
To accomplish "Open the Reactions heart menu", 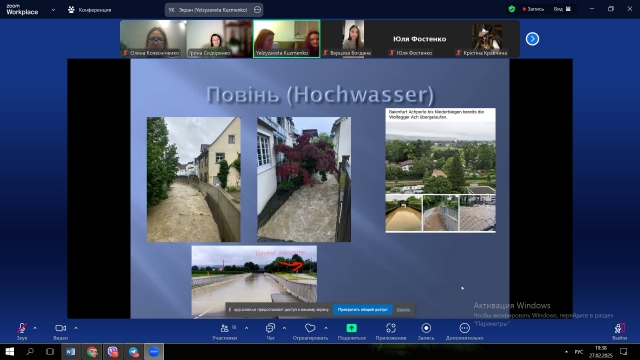I will 310,331.
